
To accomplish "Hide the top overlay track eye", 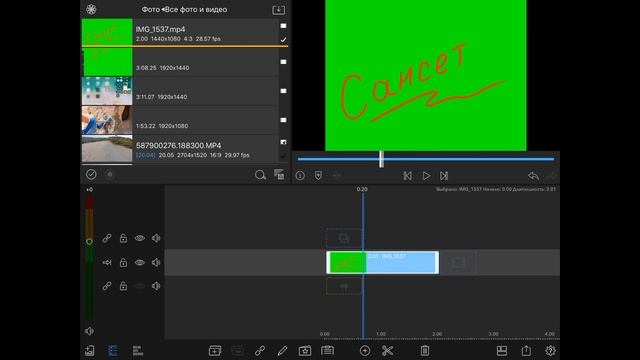I will (x=140, y=238).
